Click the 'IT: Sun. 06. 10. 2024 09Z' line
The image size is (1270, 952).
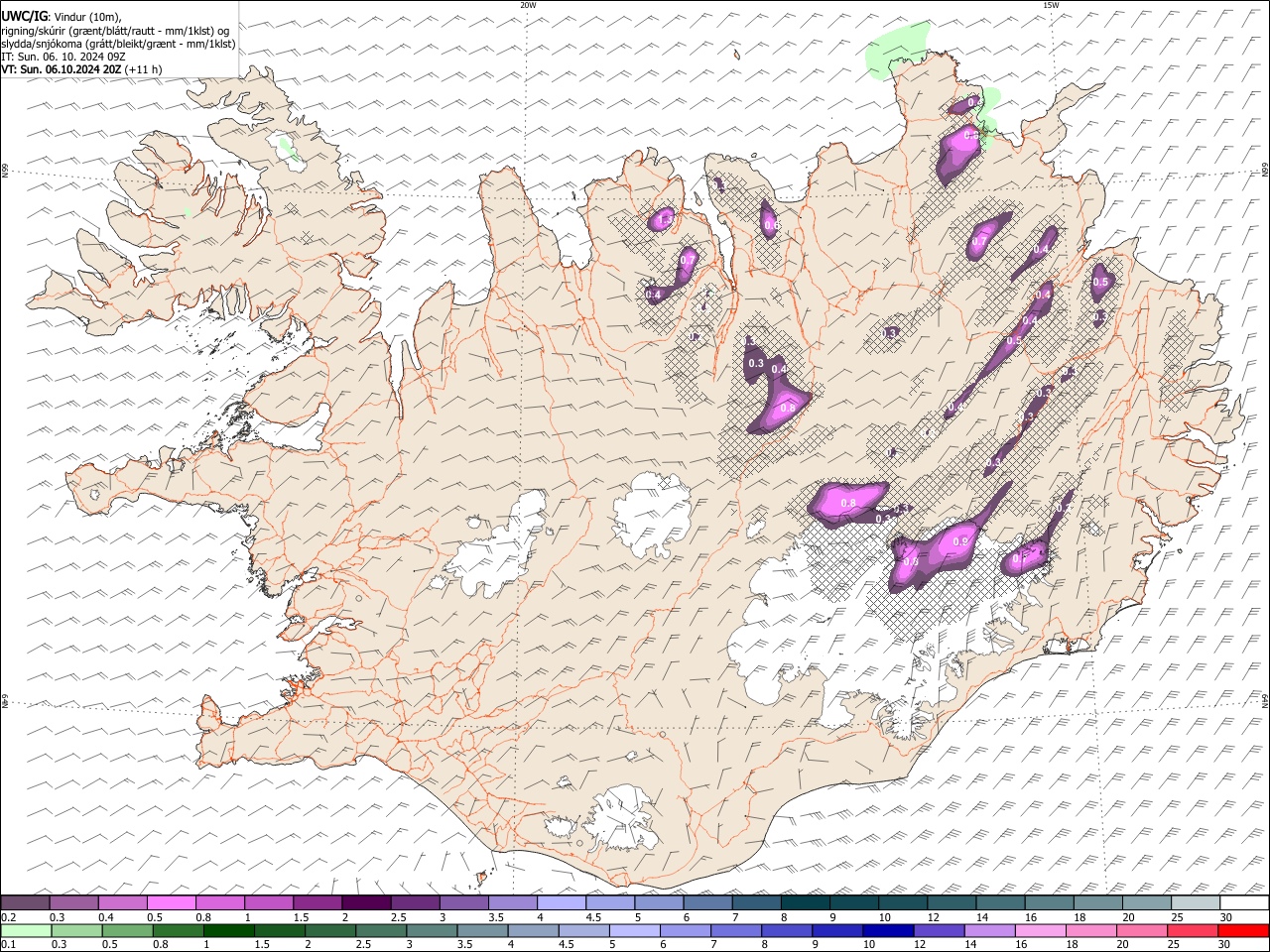[x=63, y=57]
